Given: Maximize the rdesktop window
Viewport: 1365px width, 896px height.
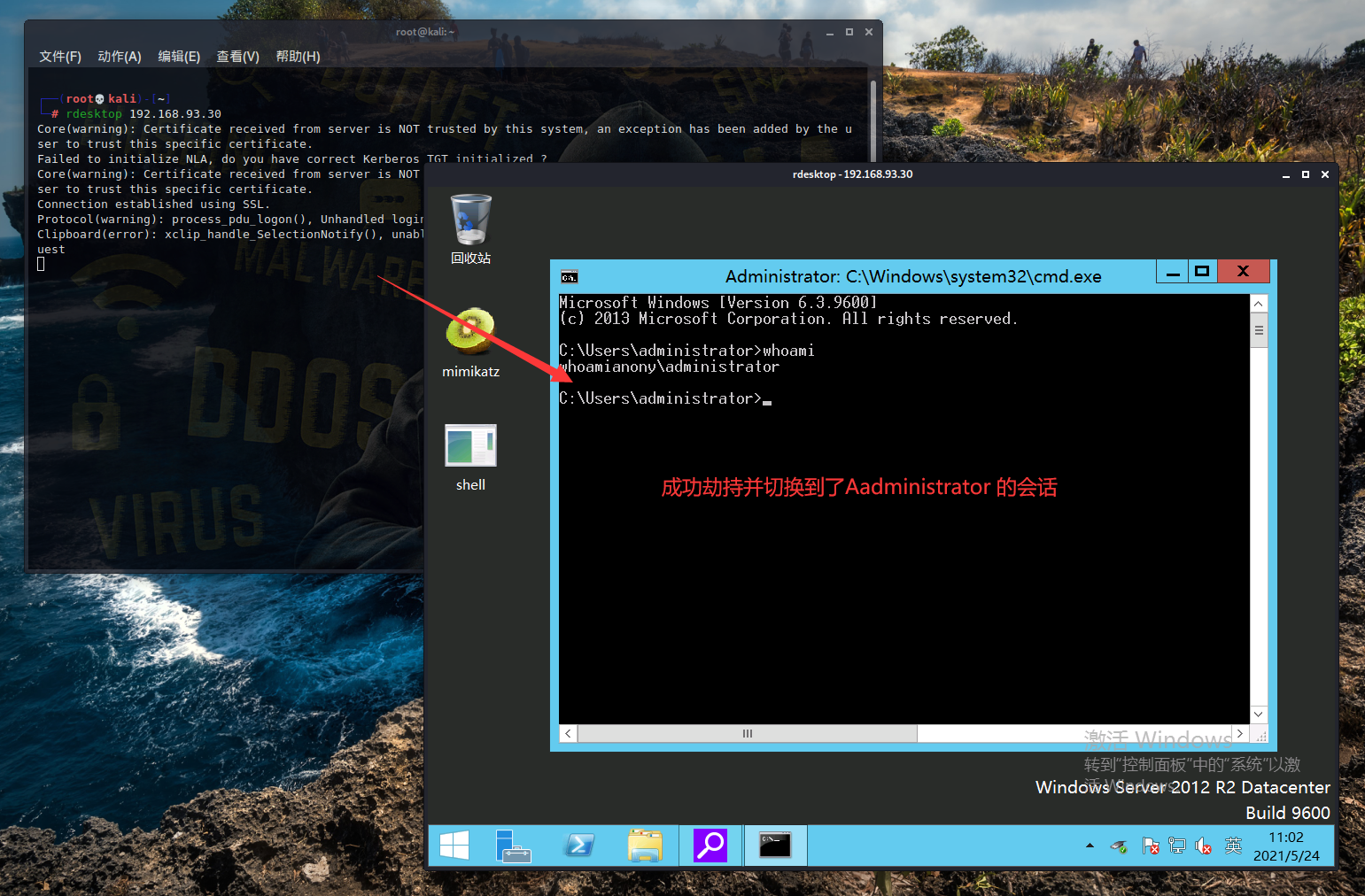Looking at the screenshot, I should [x=1306, y=174].
